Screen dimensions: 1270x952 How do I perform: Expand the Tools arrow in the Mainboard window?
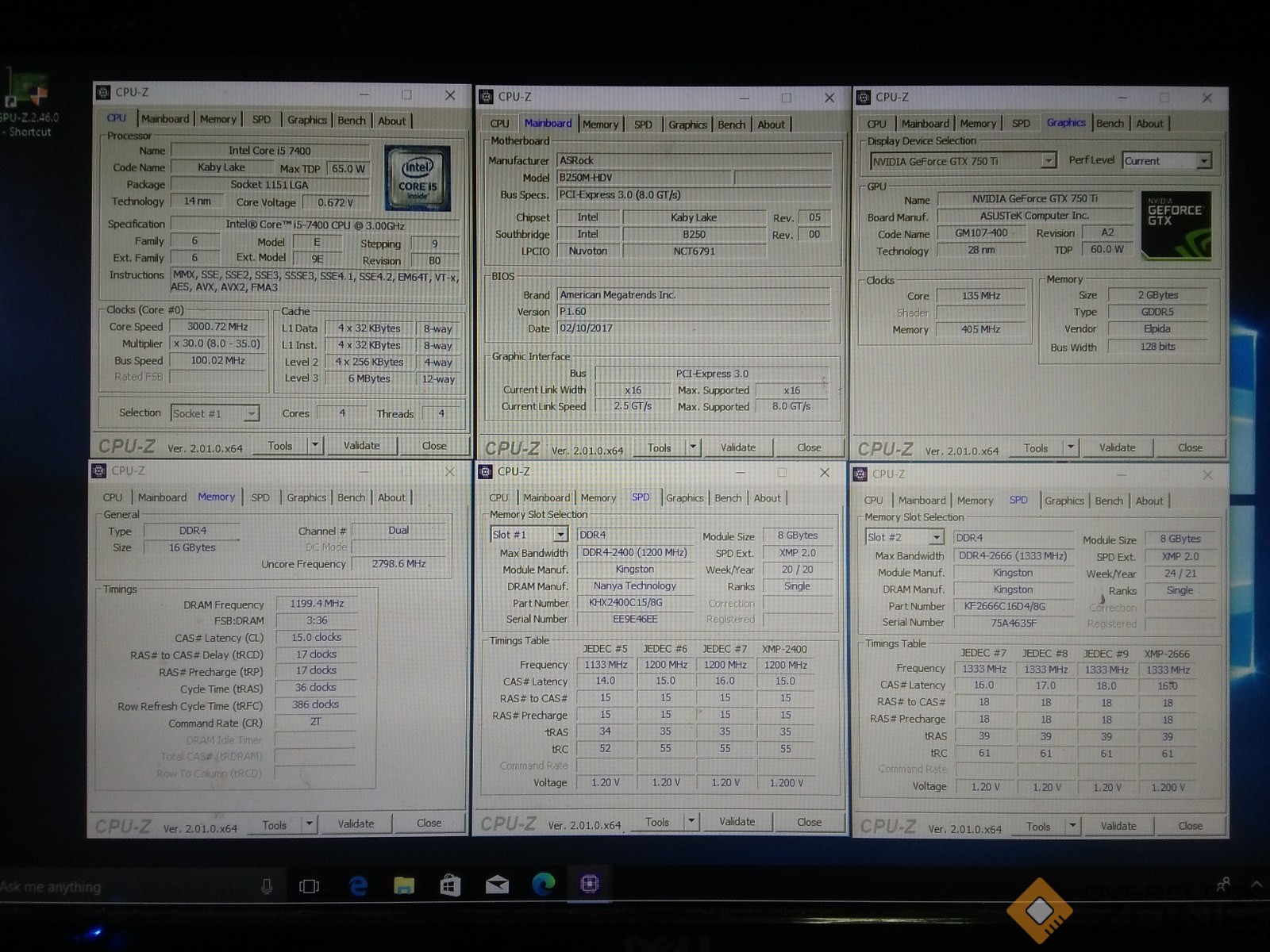click(x=693, y=447)
